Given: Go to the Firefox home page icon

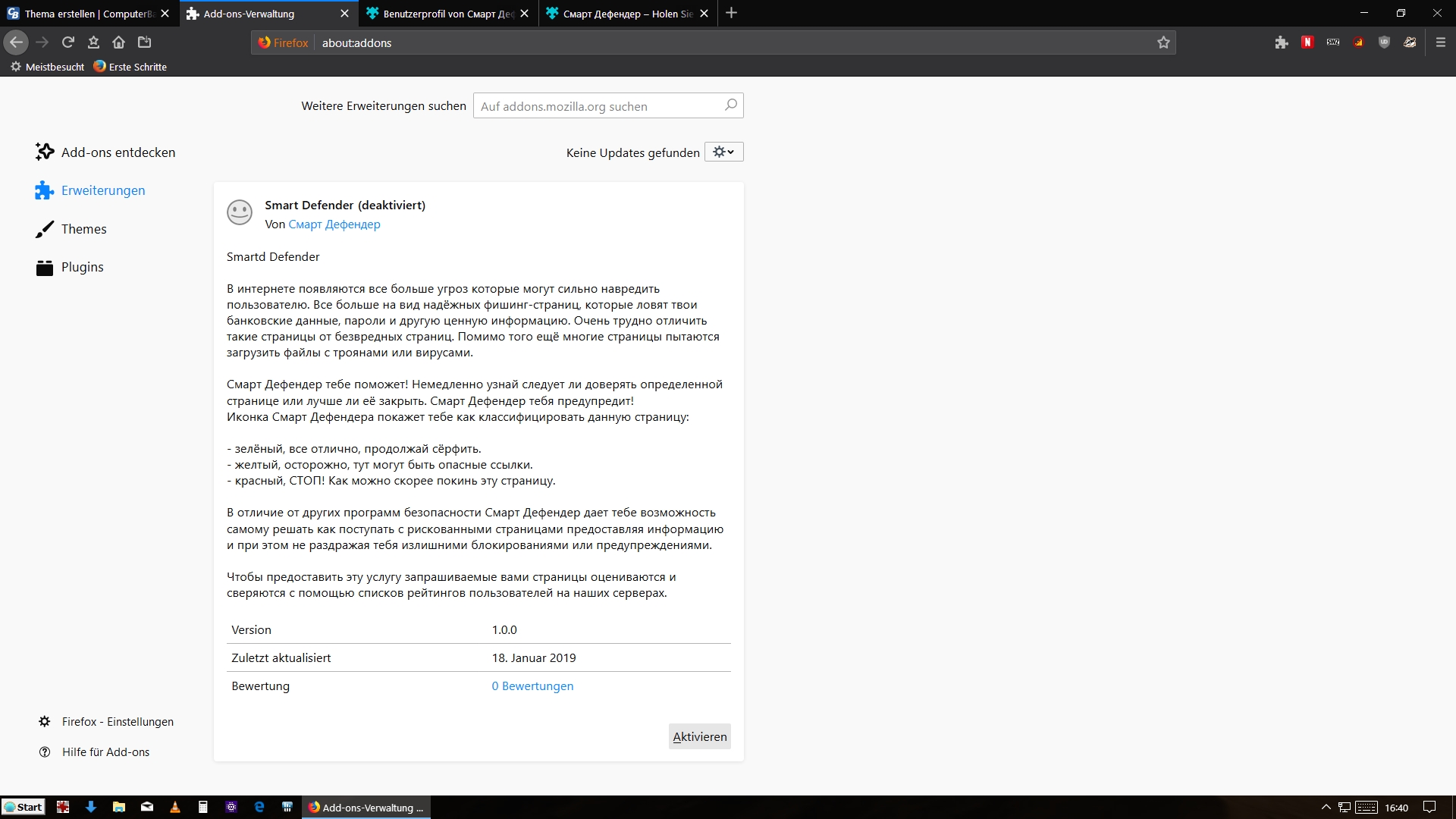Looking at the screenshot, I should (118, 42).
